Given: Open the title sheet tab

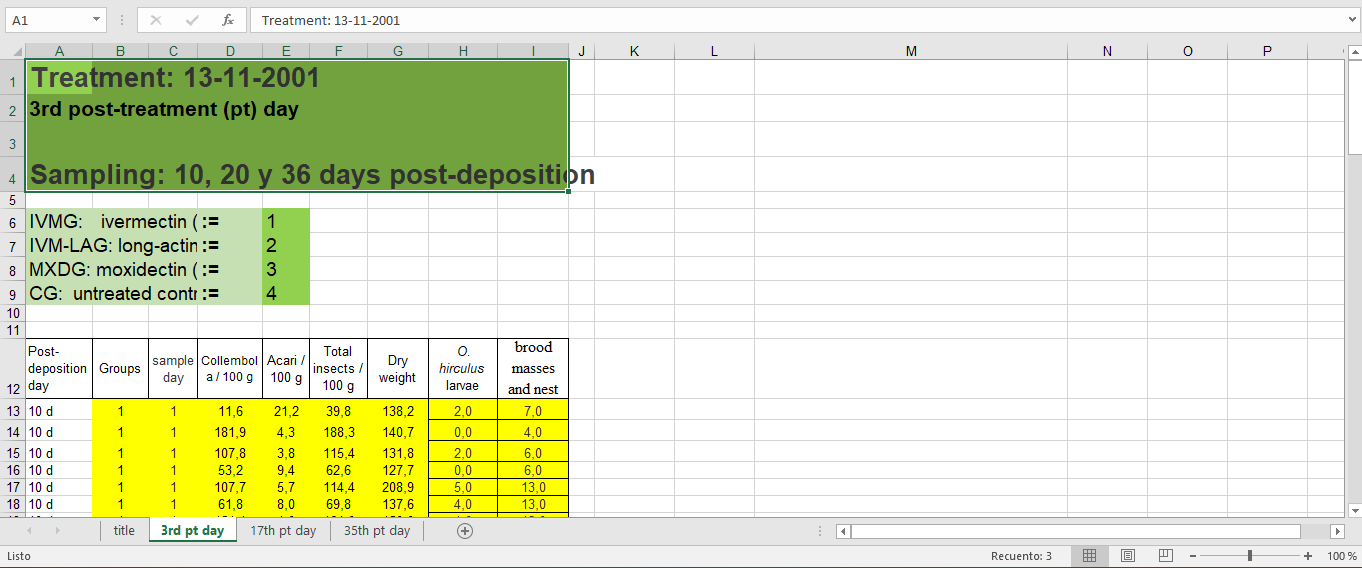Looking at the screenshot, I should coord(124,531).
